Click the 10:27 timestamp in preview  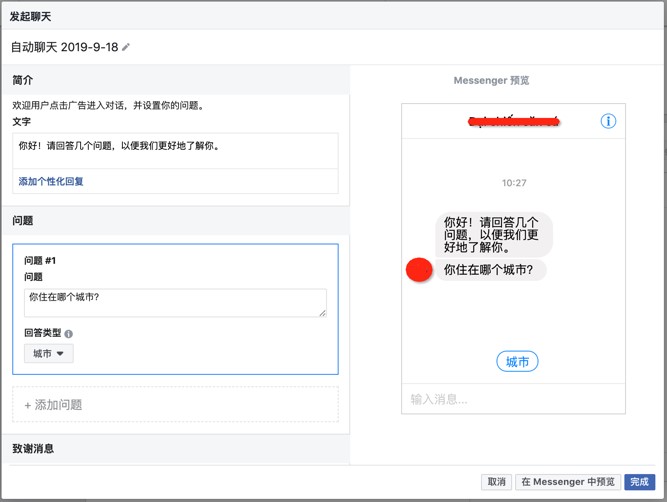click(514, 183)
